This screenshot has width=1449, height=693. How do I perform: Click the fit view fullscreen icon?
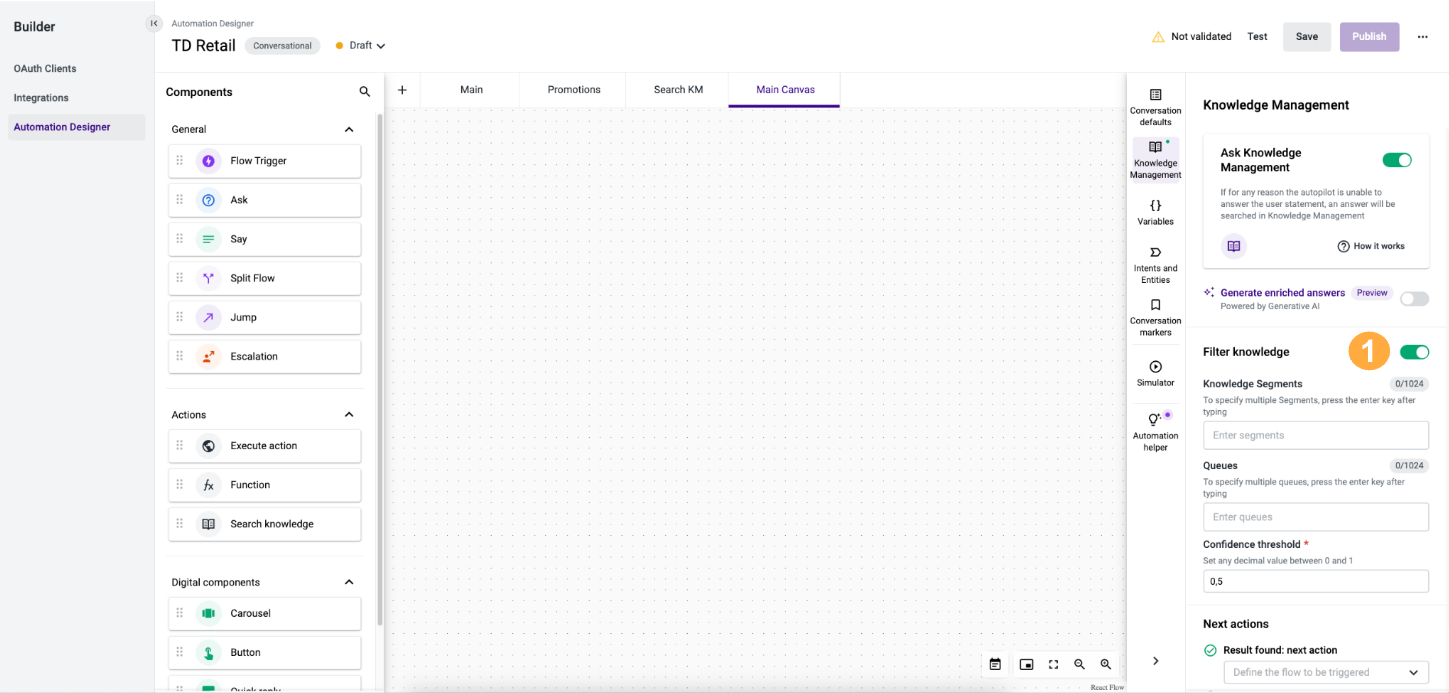tap(1053, 664)
